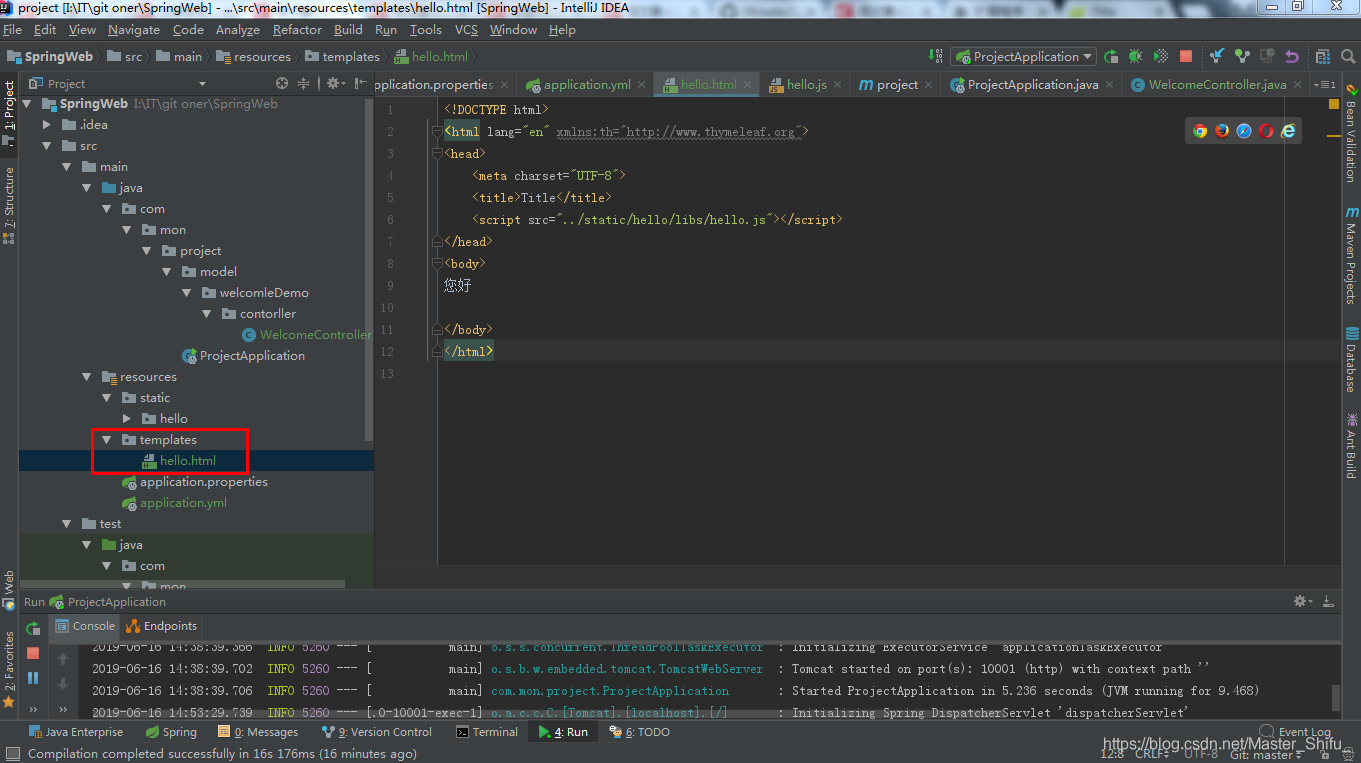Screen dimensions: 1361x763
Task: Toggle tool window bars at bottom-left corner
Action: (x=11, y=754)
